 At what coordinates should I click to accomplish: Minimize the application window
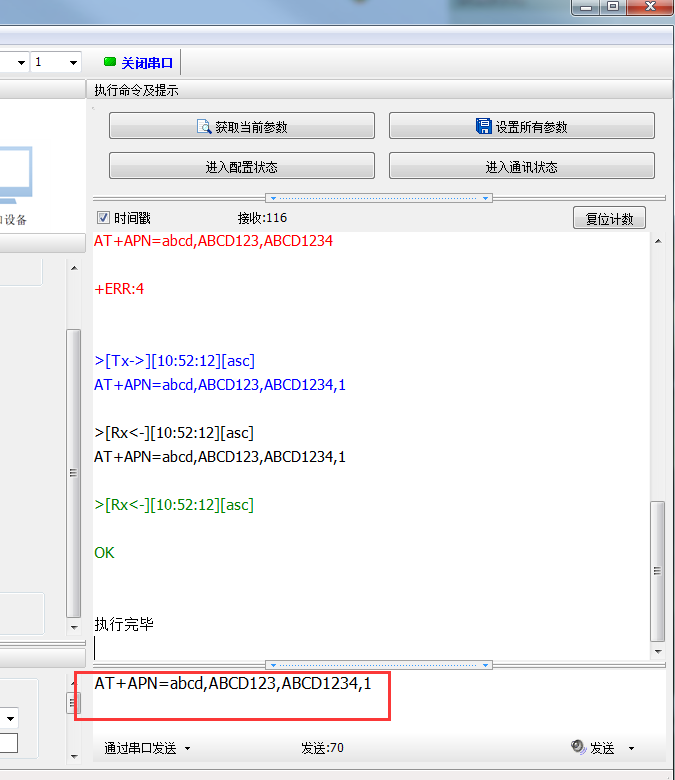[585, 7]
